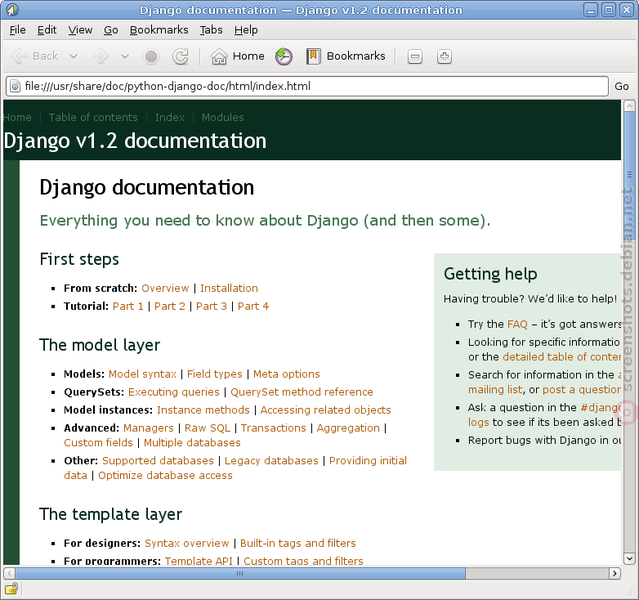Open the QuerySet method reference link

point(302,392)
